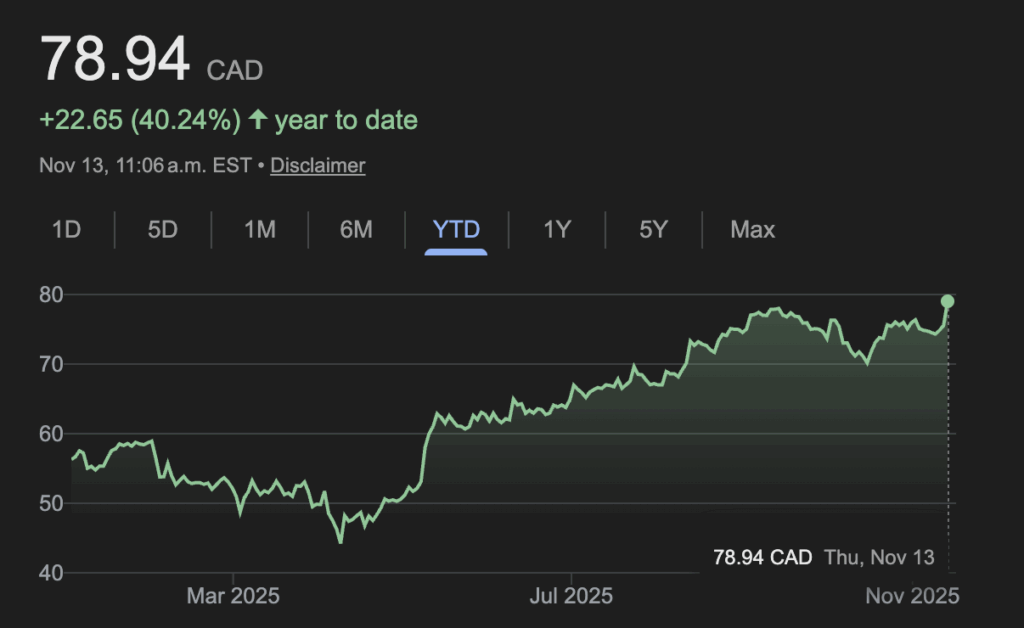The width and height of the screenshot is (1024, 628).
Task: Select the active YTD tab
Action: tap(456, 230)
